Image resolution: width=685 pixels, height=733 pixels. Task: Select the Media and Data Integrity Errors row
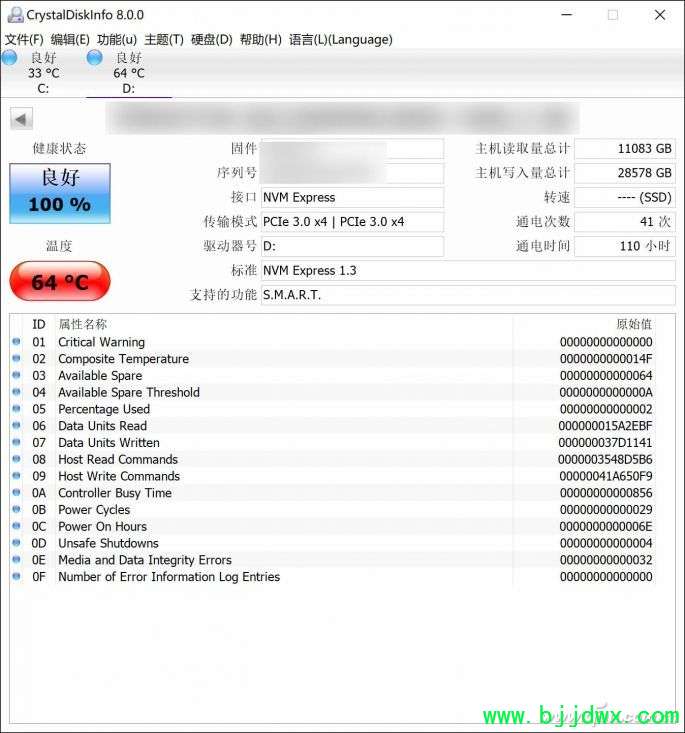click(x=332, y=560)
